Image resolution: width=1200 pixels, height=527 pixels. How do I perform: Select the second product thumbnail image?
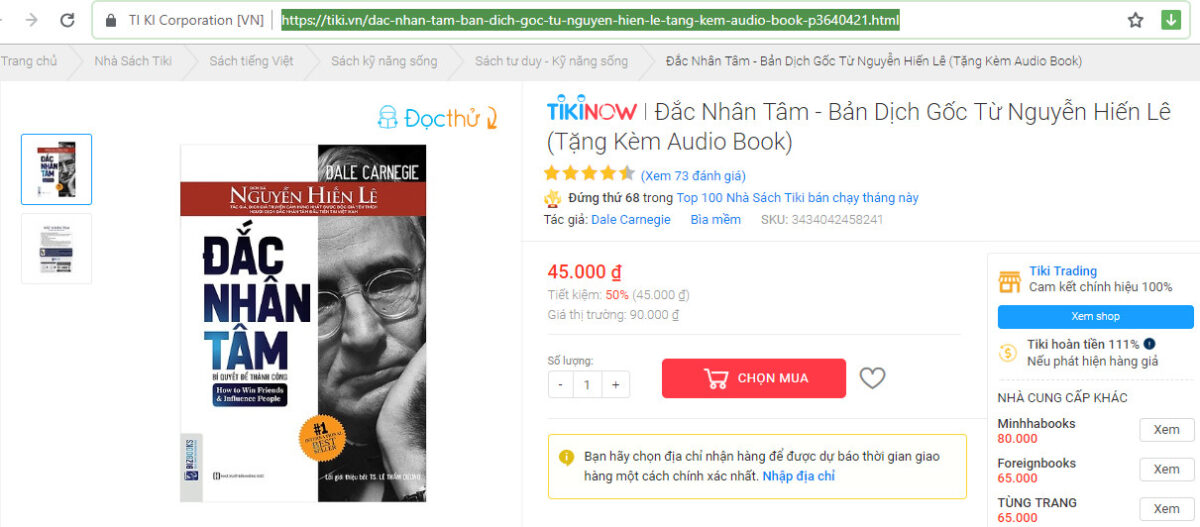pos(56,249)
